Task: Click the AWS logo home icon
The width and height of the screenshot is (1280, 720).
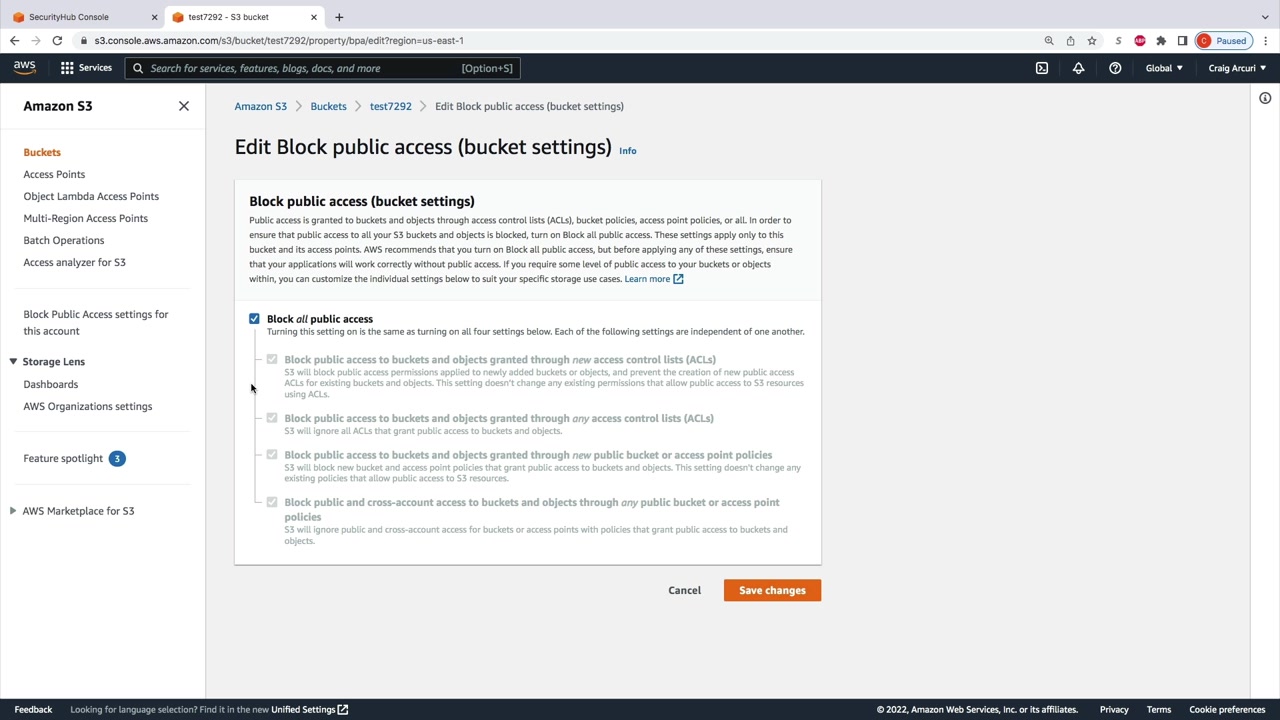Action: pos(24,68)
